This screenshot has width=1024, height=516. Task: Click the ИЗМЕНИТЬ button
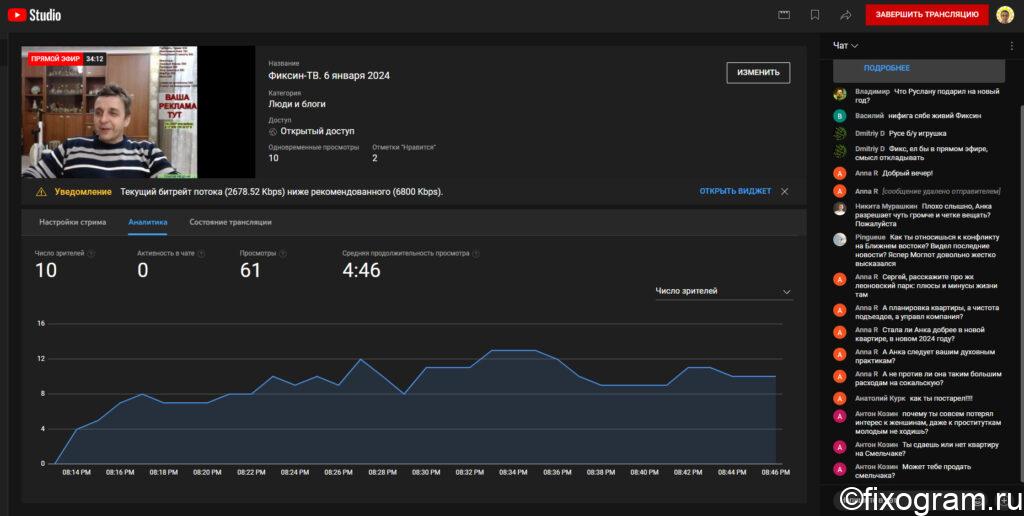[x=758, y=73]
